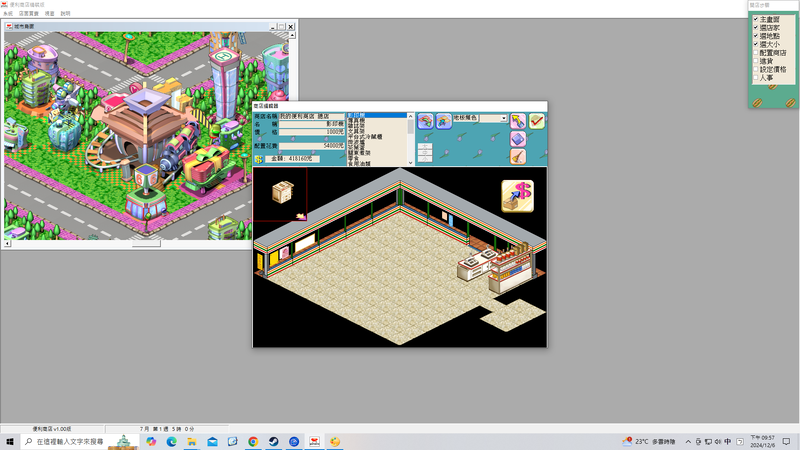Viewport: 800px width, 450px height.
Task: Click the checkout counter in the store layout
Action: (476, 264)
